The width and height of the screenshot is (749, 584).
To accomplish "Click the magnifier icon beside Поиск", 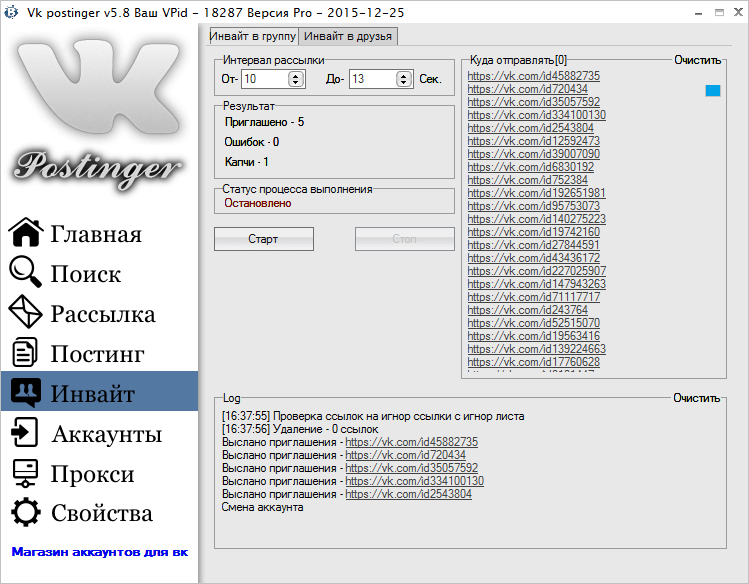I will coord(25,272).
